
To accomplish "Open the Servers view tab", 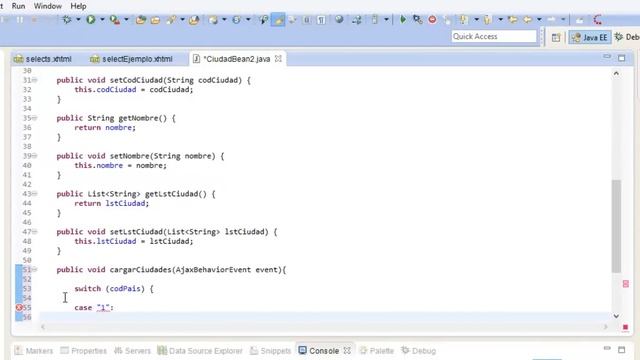I will tap(133, 351).
